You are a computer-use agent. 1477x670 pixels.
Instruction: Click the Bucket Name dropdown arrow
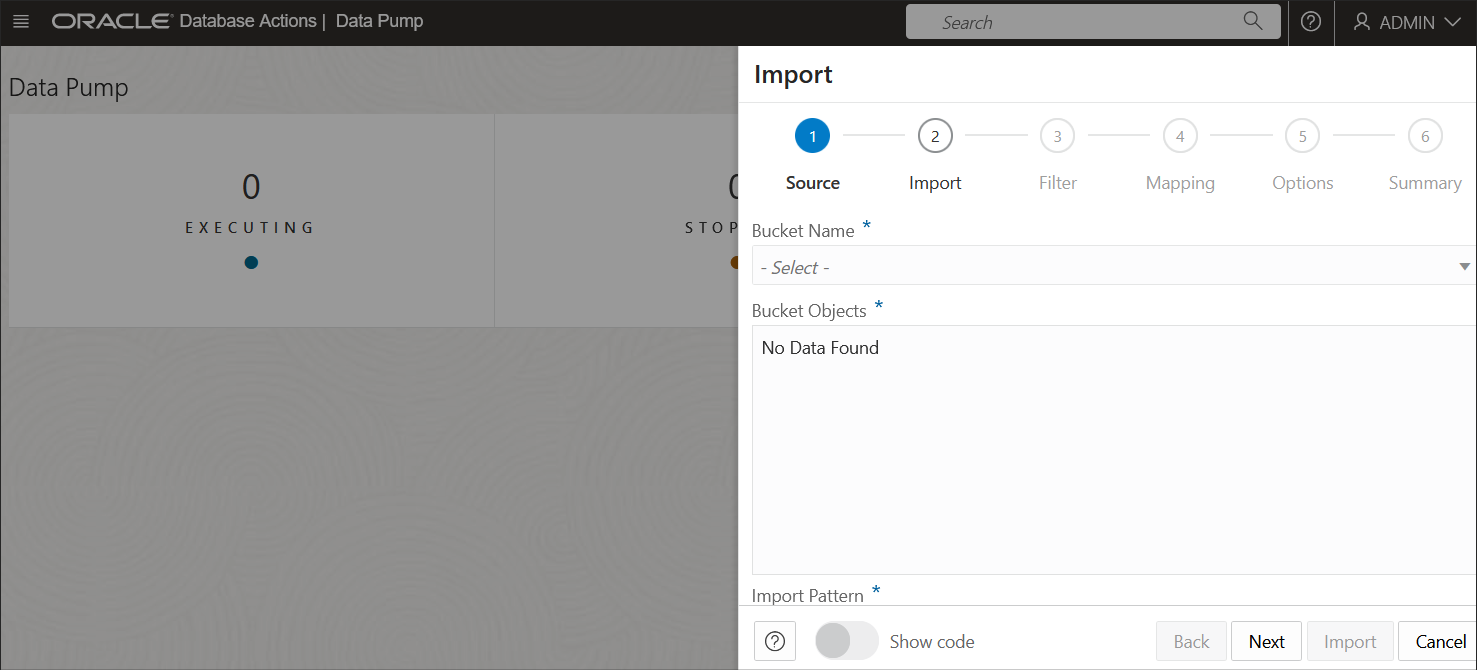click(1464, 267)
